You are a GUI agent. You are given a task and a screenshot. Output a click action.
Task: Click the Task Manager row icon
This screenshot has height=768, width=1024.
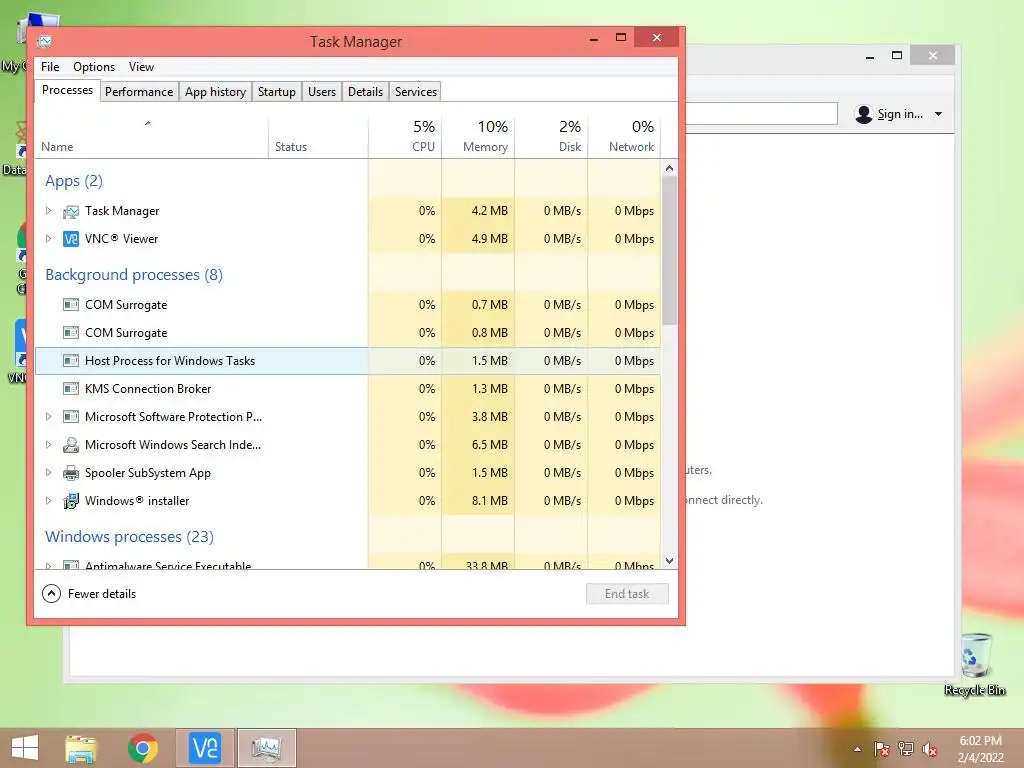tap(71, 212)
